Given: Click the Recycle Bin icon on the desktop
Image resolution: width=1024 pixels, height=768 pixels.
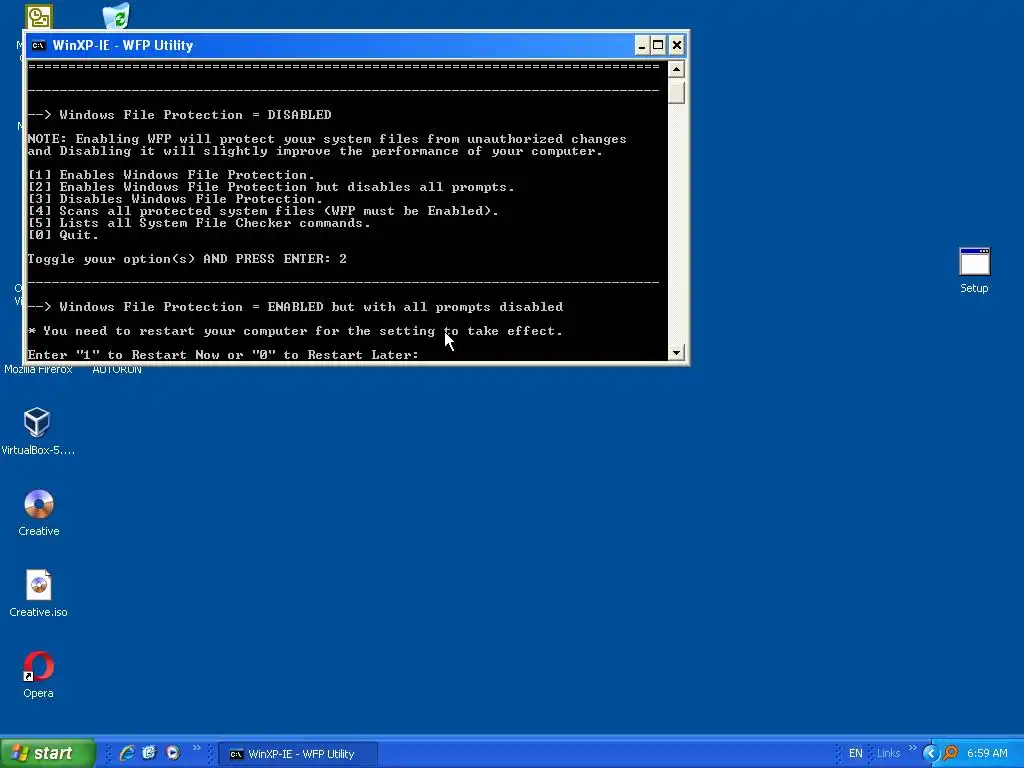Looking at the screenshot, I should tap(116, 16).
